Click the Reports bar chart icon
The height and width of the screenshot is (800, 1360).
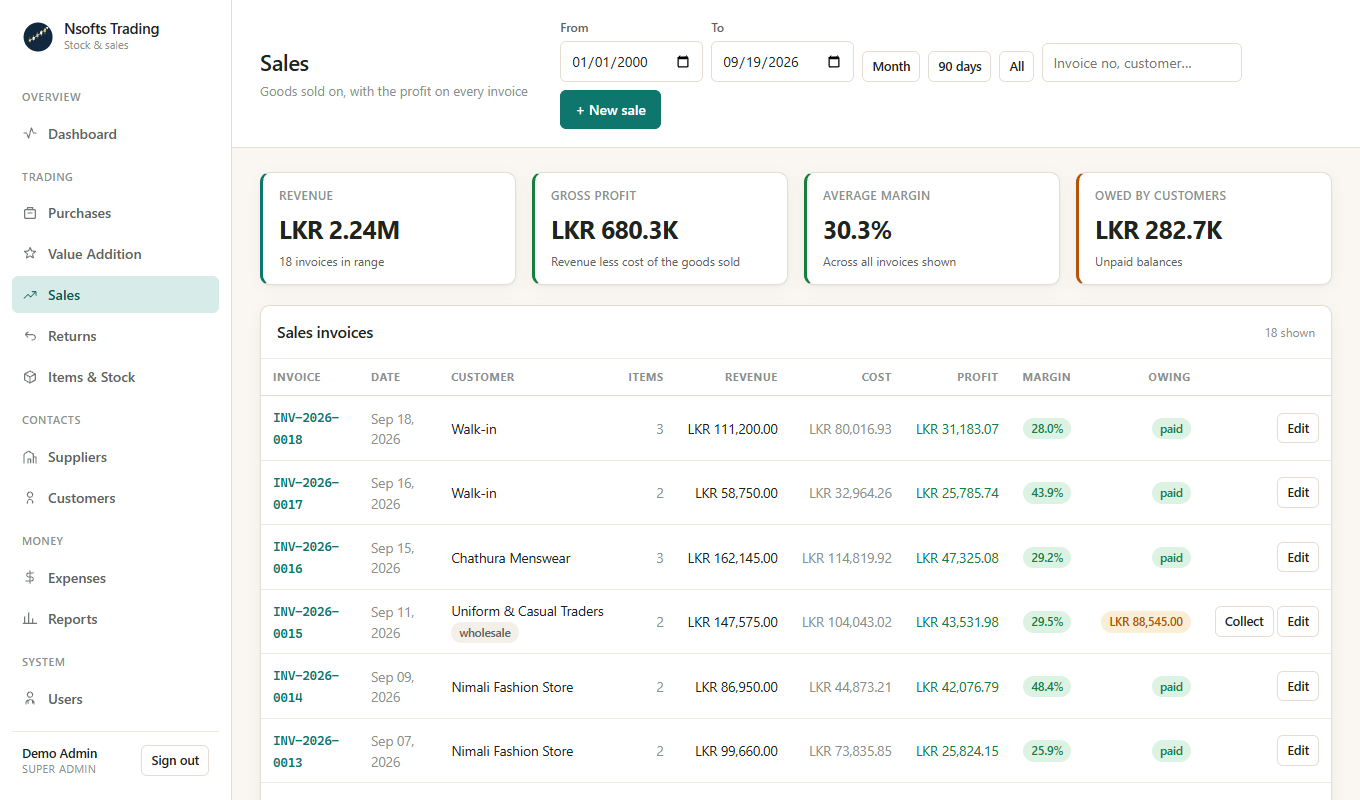(x=30, y=619)
